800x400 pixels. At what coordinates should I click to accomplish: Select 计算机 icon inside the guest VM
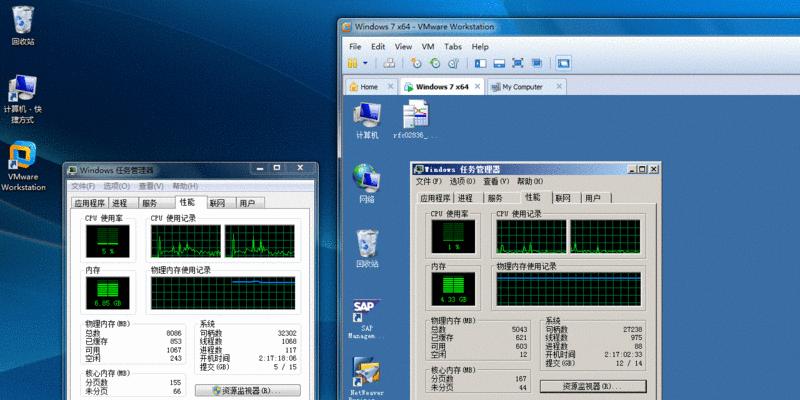[367, 120]
